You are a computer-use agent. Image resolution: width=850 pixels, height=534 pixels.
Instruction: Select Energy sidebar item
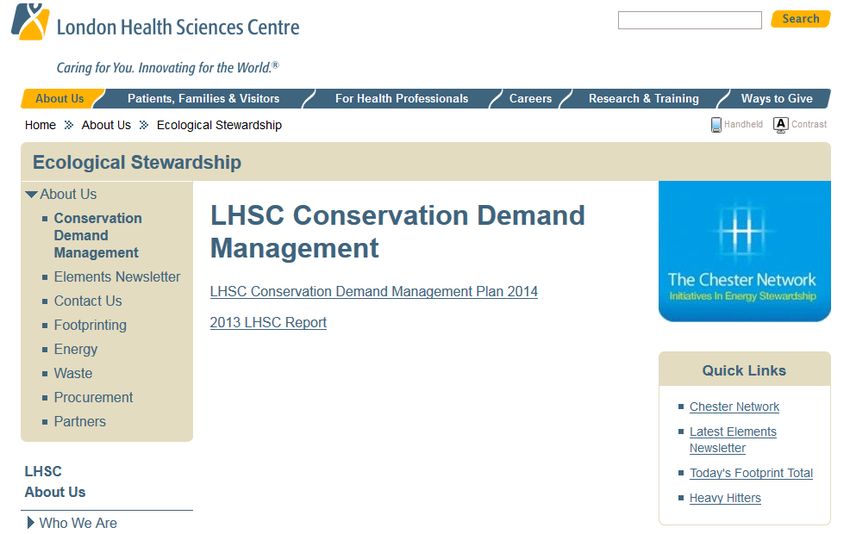[x=76, y=349]
